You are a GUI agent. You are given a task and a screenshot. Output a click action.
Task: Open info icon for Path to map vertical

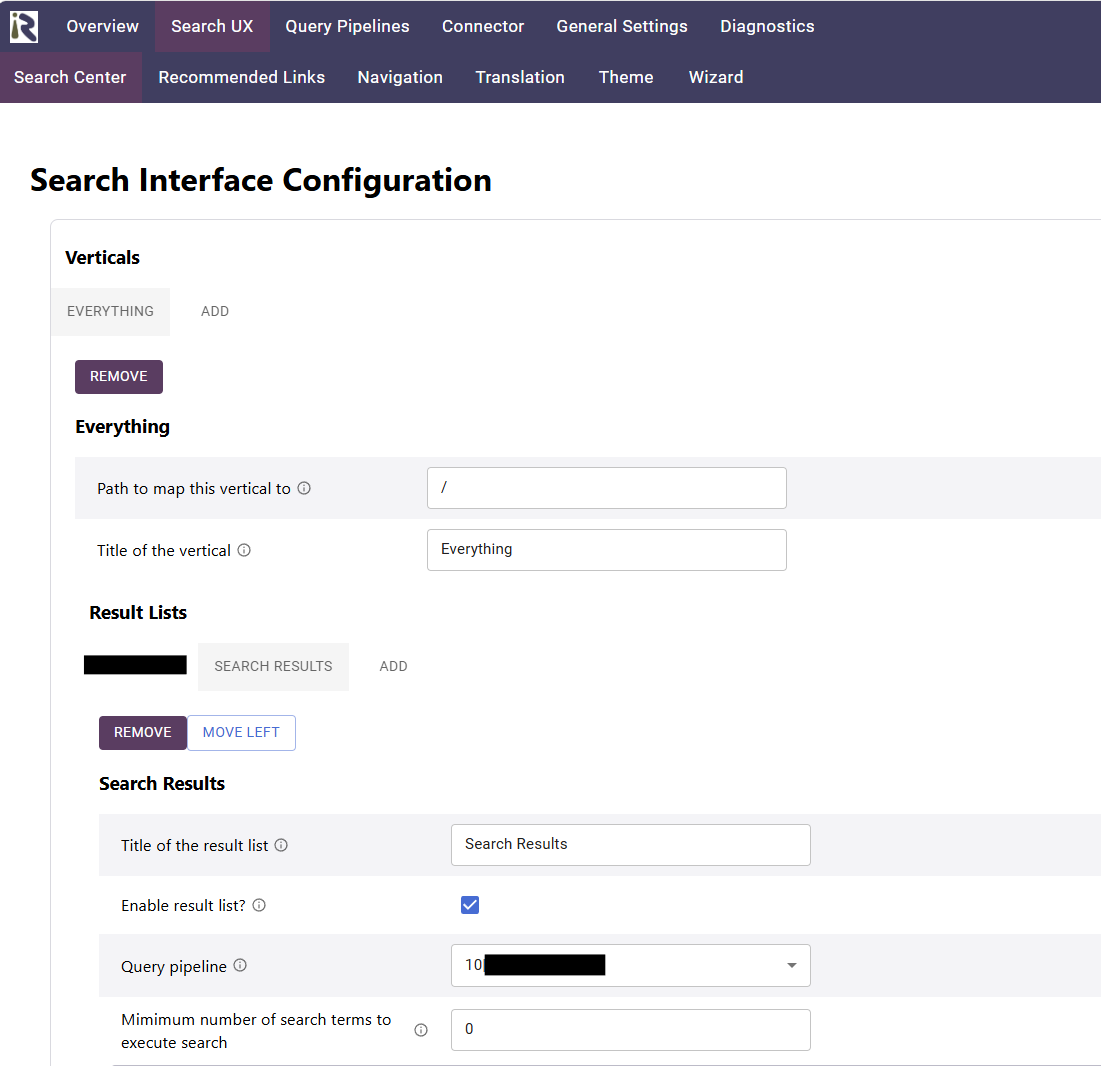coord(304,488)
